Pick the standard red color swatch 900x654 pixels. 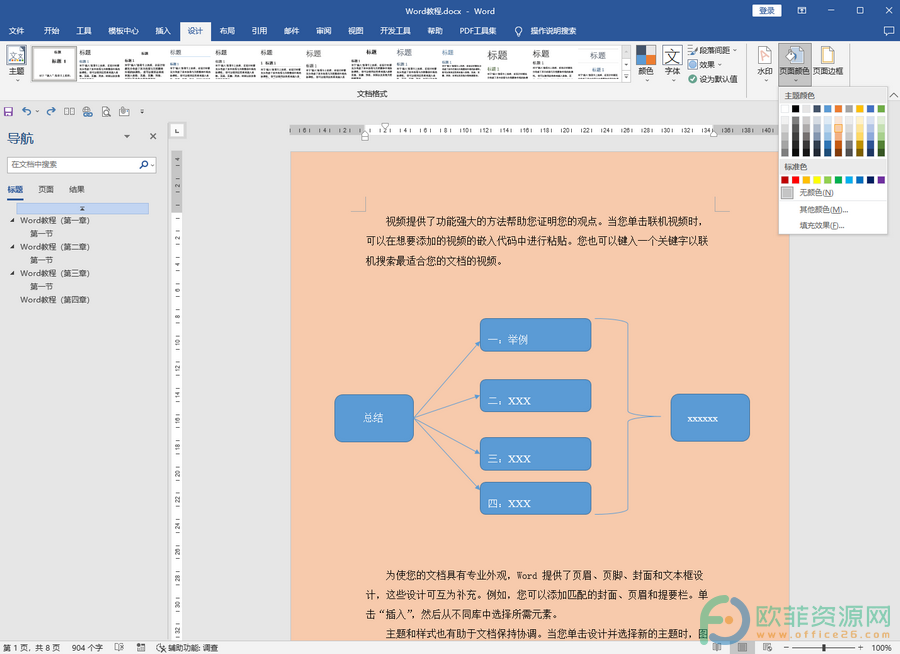(796, 180)
